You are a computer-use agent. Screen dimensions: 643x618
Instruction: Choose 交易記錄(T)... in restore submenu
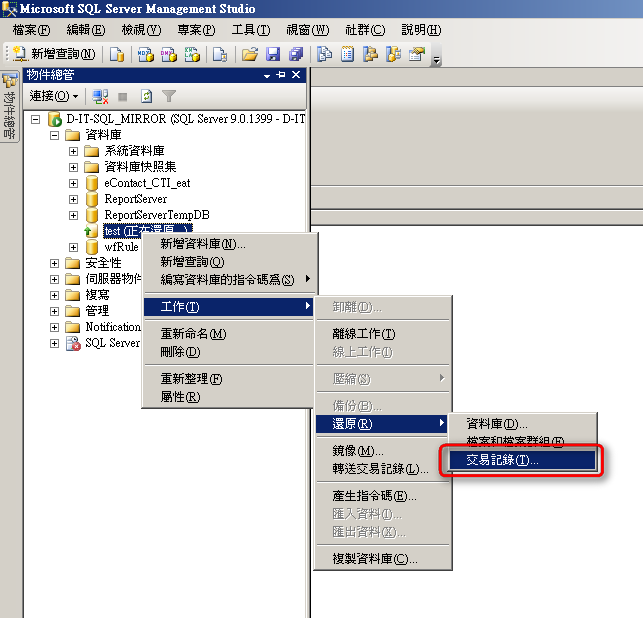(x=522, y=460)
